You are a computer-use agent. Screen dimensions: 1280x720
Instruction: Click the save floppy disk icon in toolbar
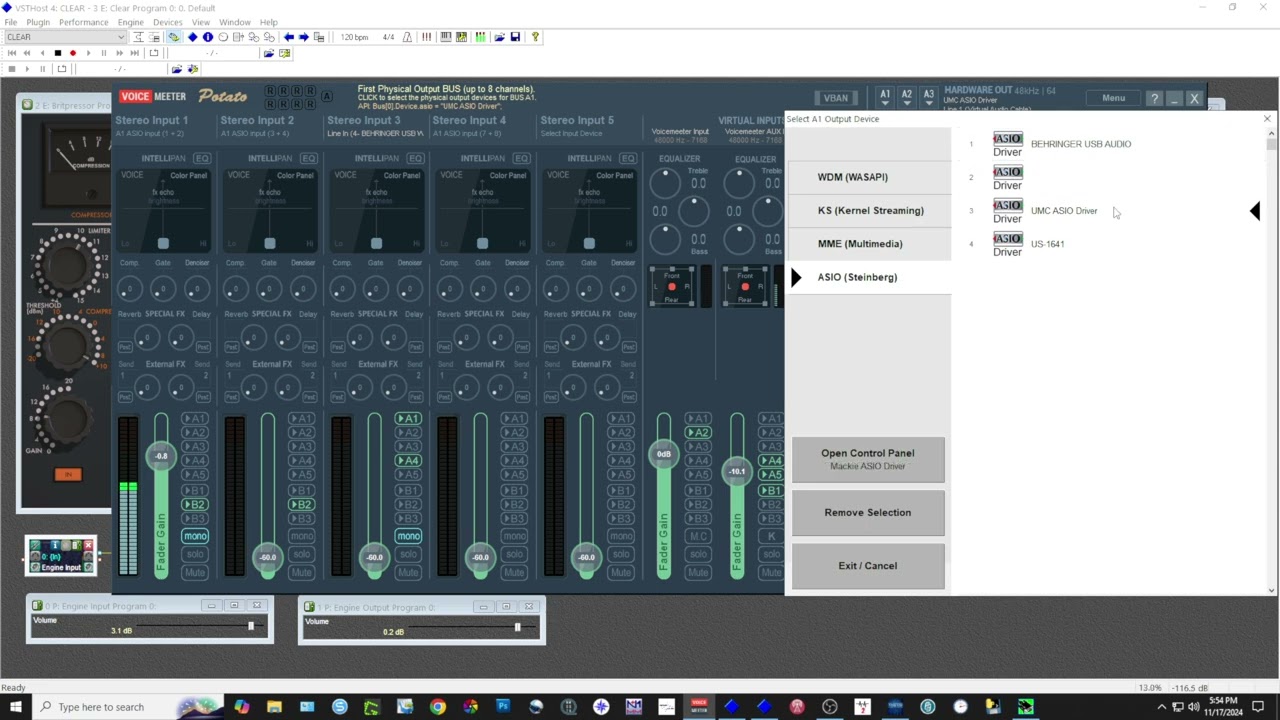[515, 37]
